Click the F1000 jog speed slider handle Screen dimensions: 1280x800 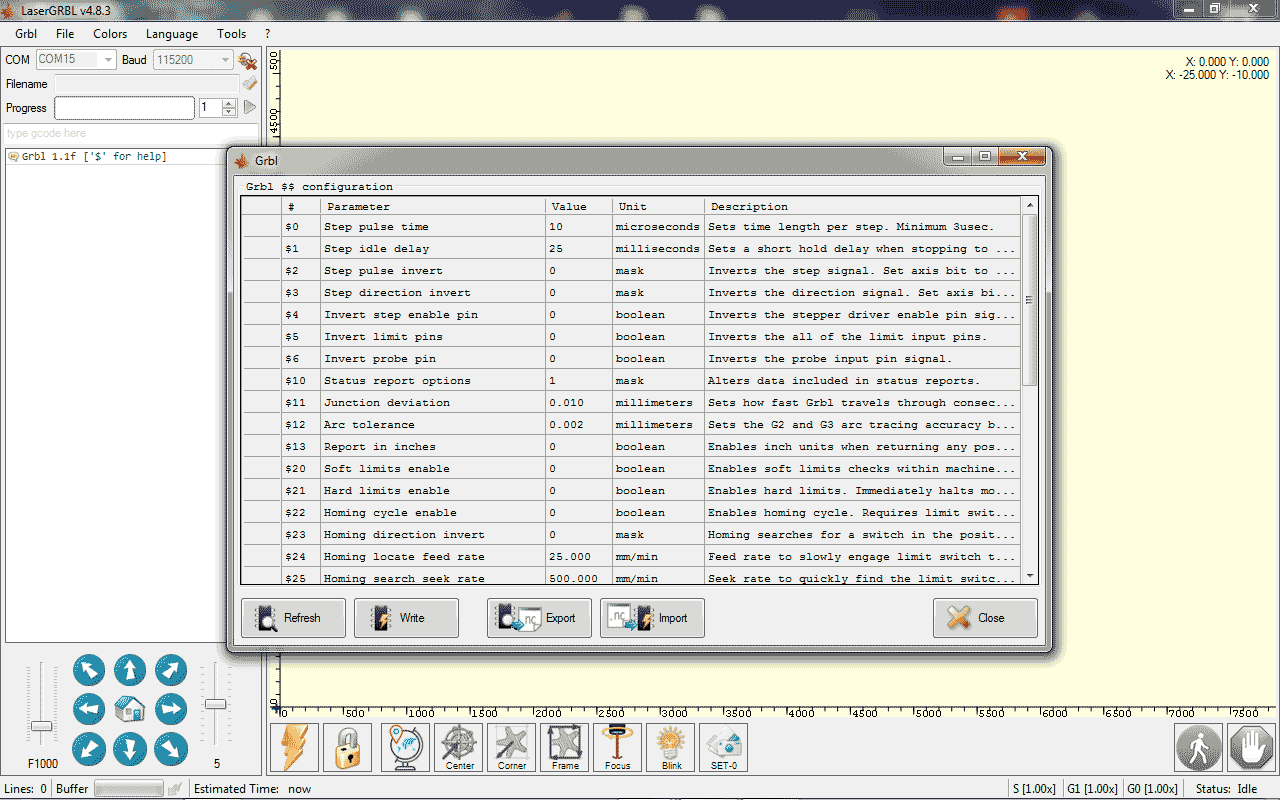click(41, 726)
